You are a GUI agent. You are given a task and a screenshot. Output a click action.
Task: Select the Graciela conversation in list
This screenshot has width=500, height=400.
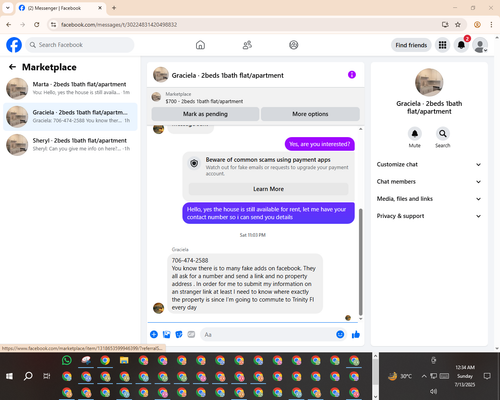pos(70,117)
